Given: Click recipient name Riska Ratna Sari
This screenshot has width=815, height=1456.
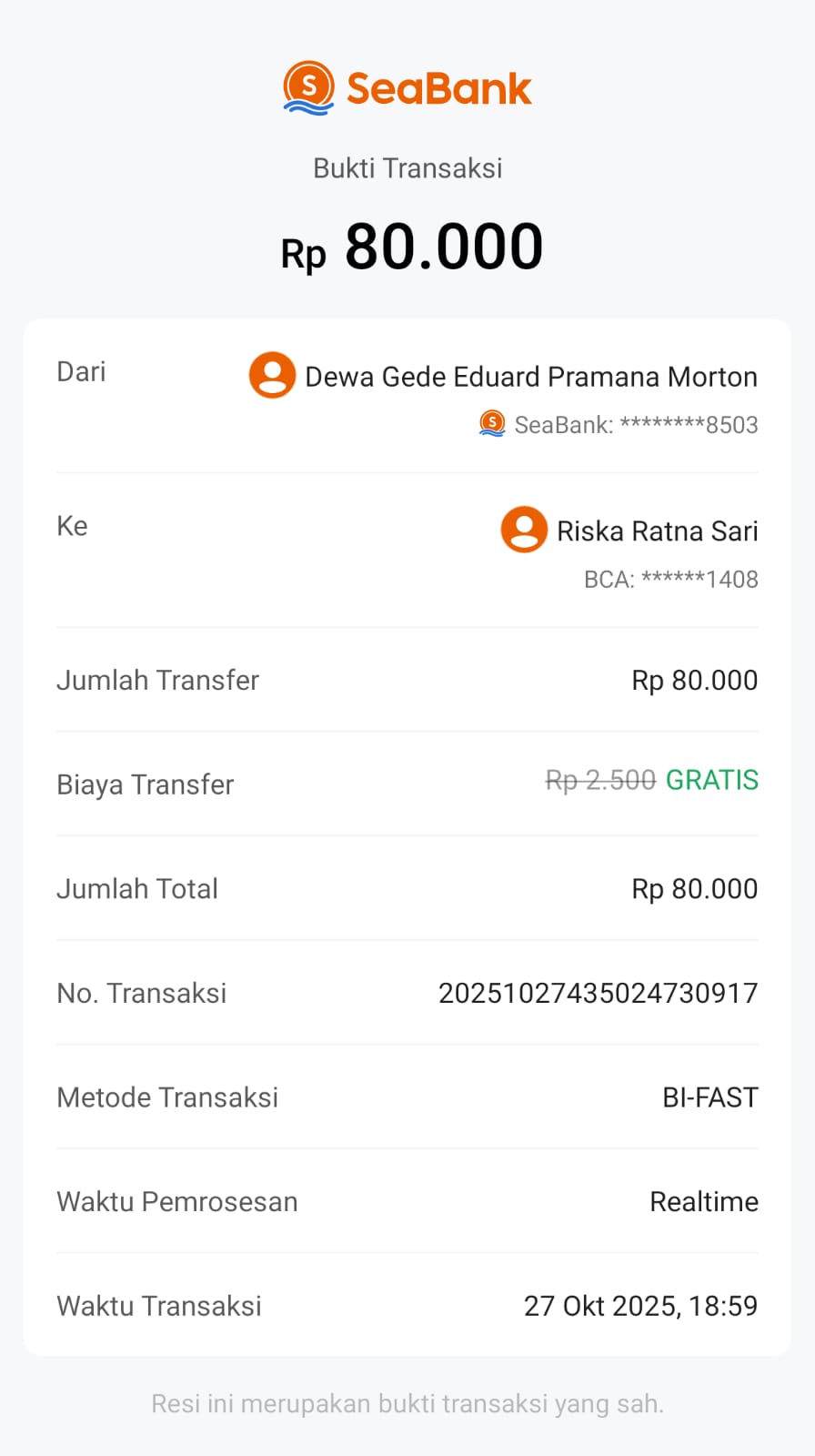Looking at the screenshot, I should [657, 531].
